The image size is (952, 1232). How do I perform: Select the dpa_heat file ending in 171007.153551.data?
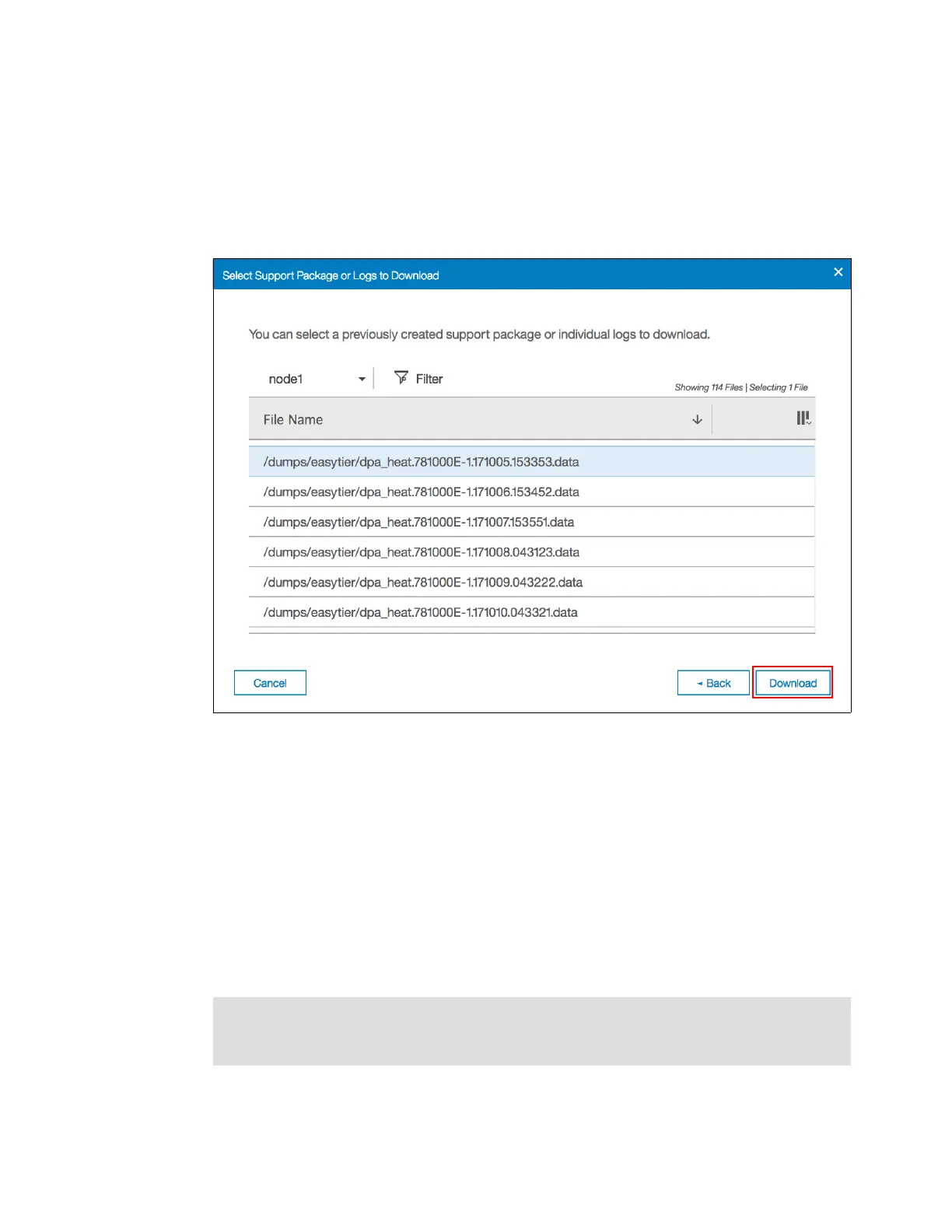click(x=532, y=523)
